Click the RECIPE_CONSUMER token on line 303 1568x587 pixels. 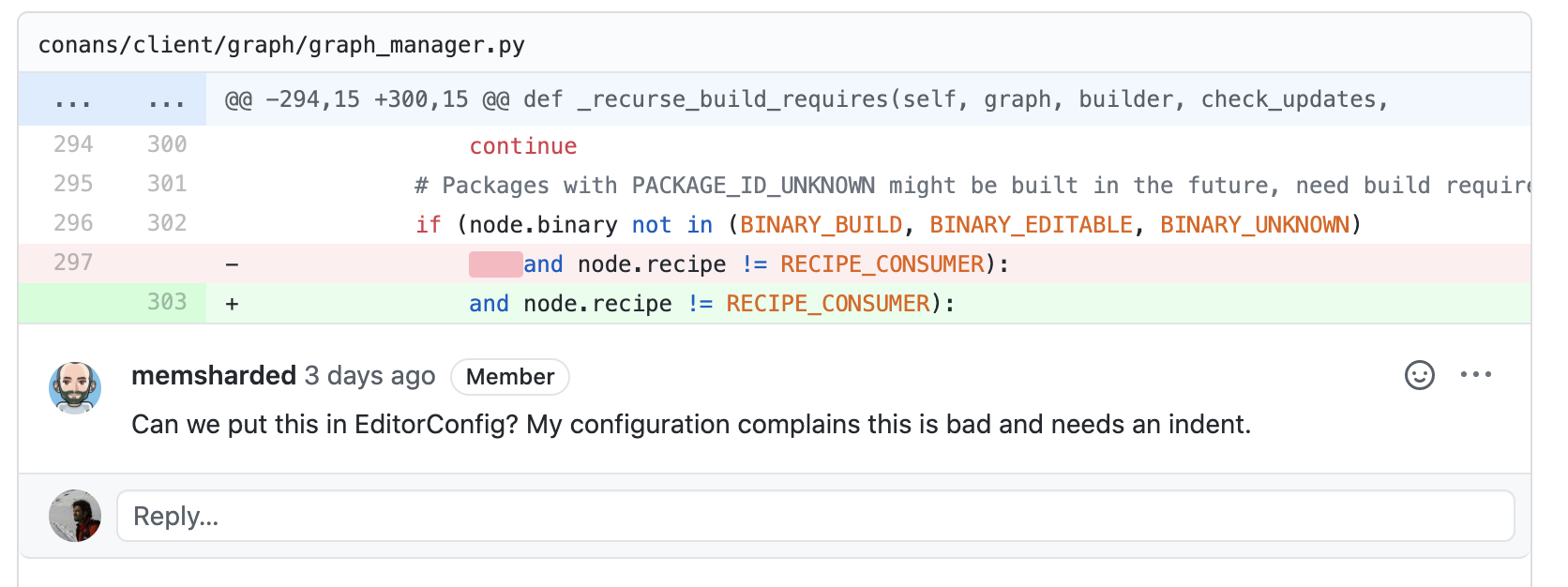825,302
